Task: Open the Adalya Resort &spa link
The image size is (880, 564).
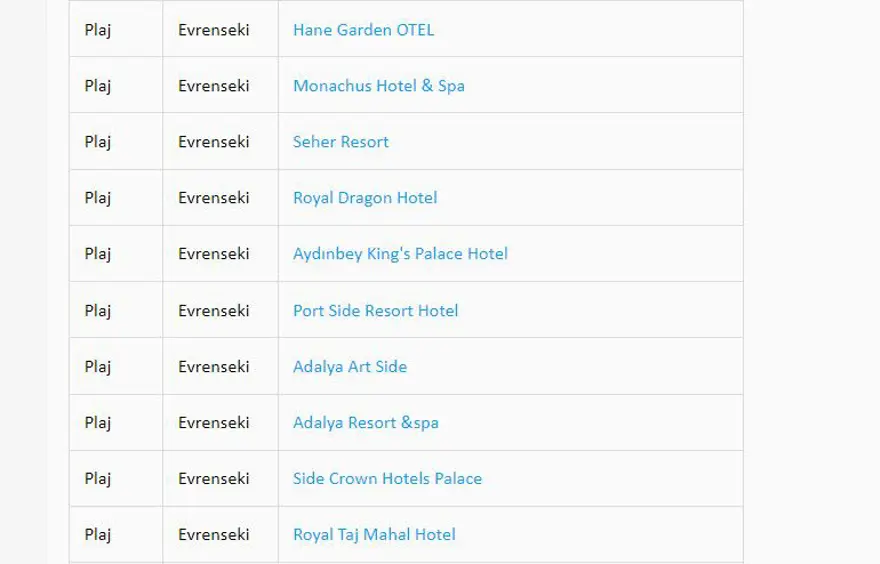Action: (x=365, y=423)
